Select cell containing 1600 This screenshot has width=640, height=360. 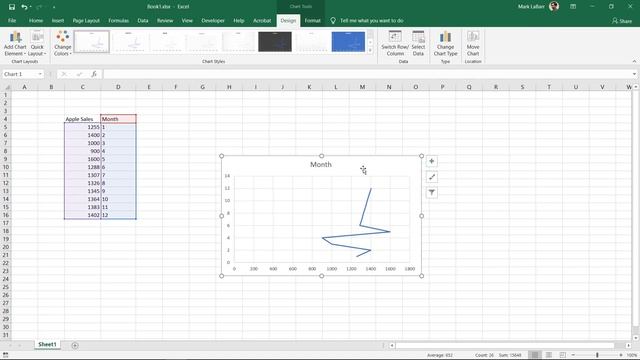(x=82, y=159)
